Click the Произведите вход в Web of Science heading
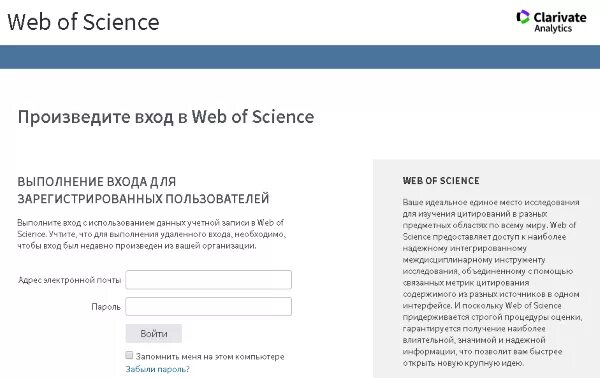This screenshot has height=378, width=600. click(166, 117)
